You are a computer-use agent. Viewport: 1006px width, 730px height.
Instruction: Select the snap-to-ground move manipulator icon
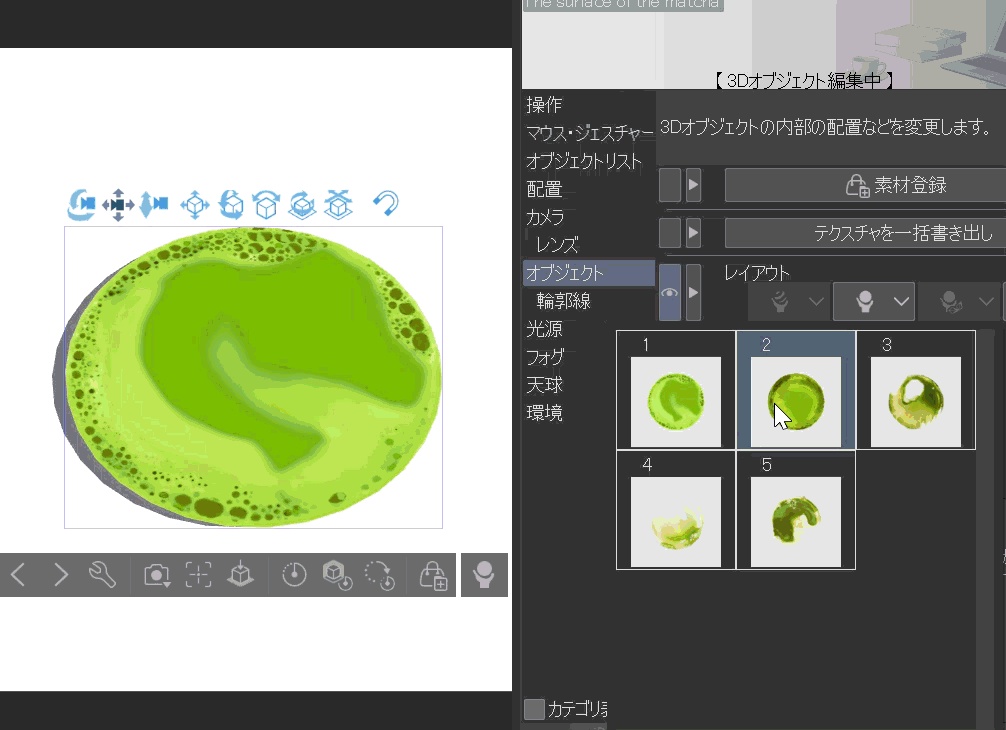pyautogui.click(x=338, y=205)
